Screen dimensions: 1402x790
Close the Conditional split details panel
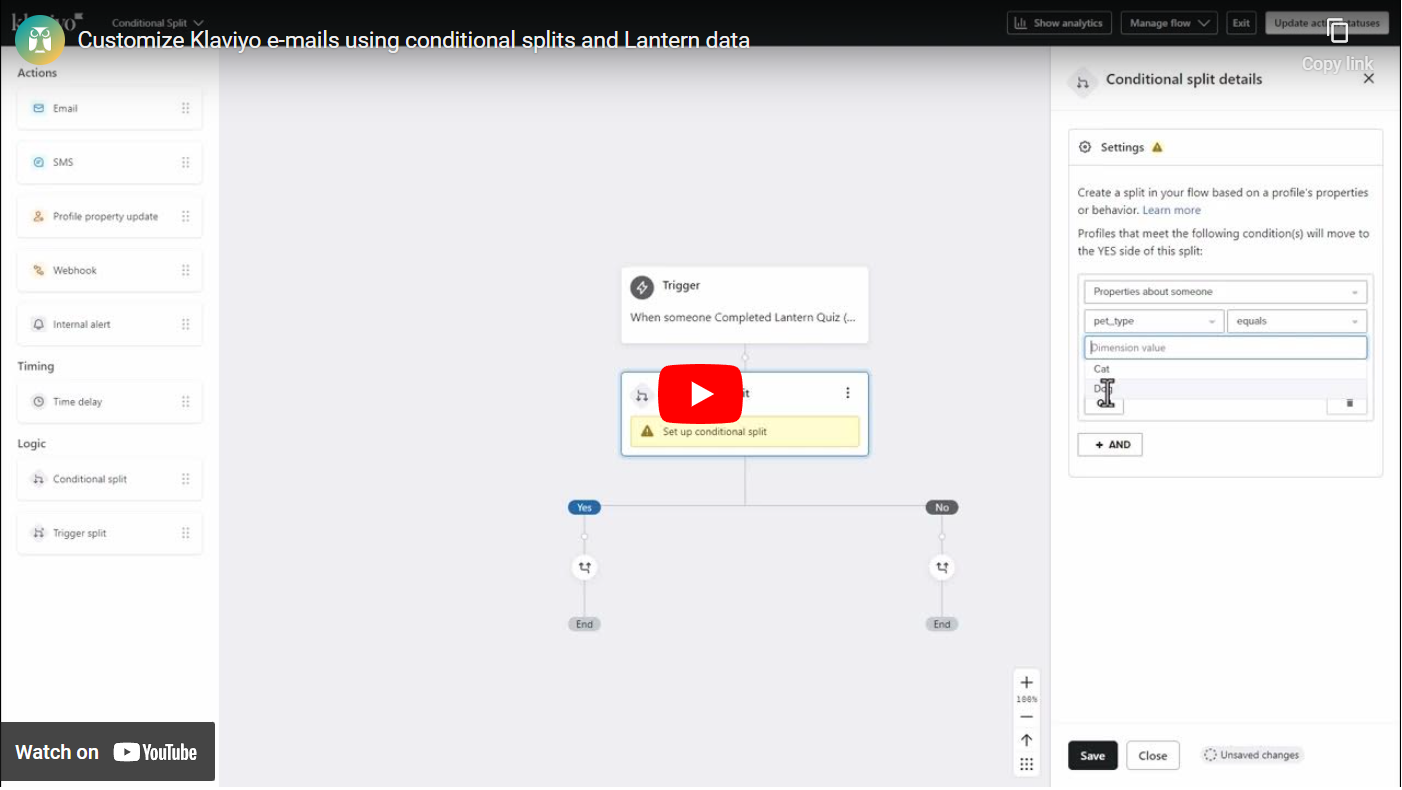tap(1369, 79)
